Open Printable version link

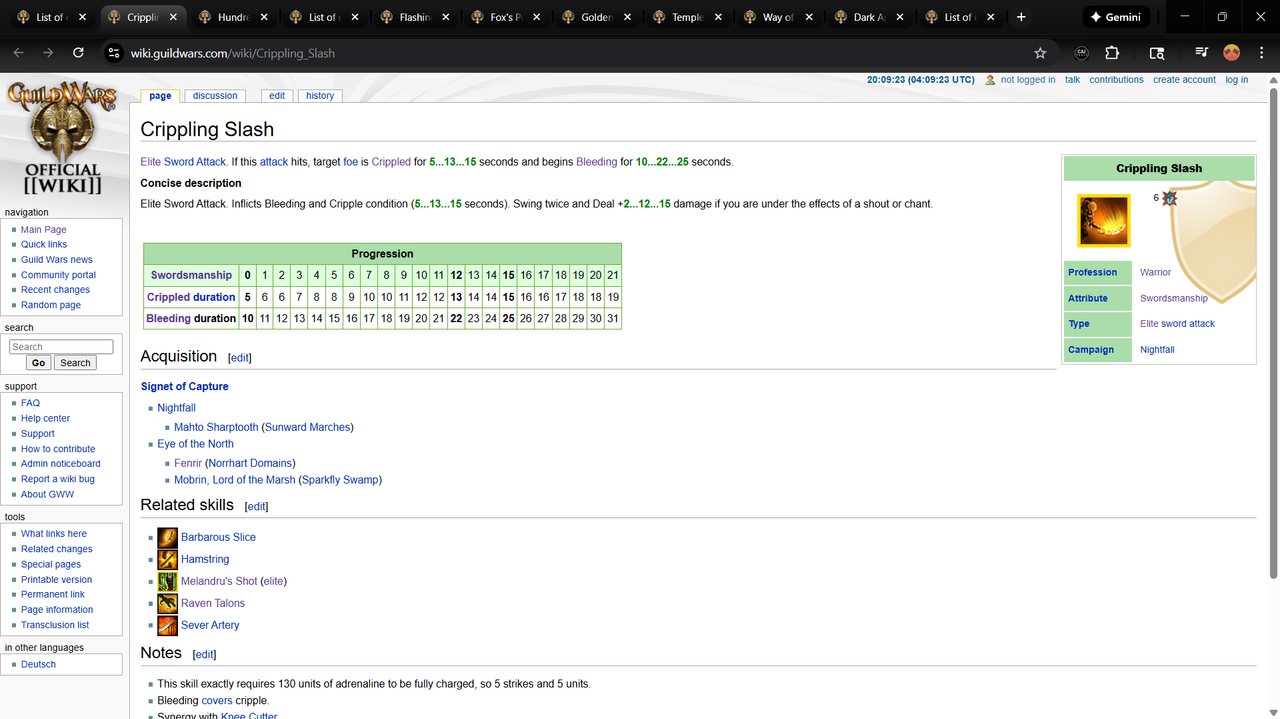tap(56, 579)
